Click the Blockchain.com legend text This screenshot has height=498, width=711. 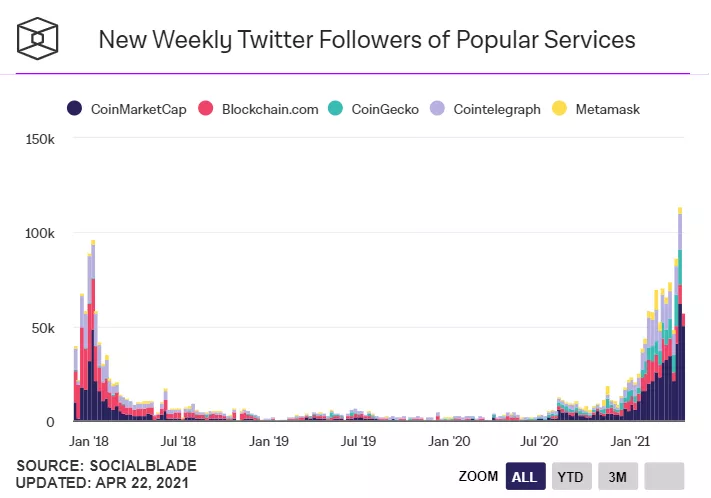(270, 109)
